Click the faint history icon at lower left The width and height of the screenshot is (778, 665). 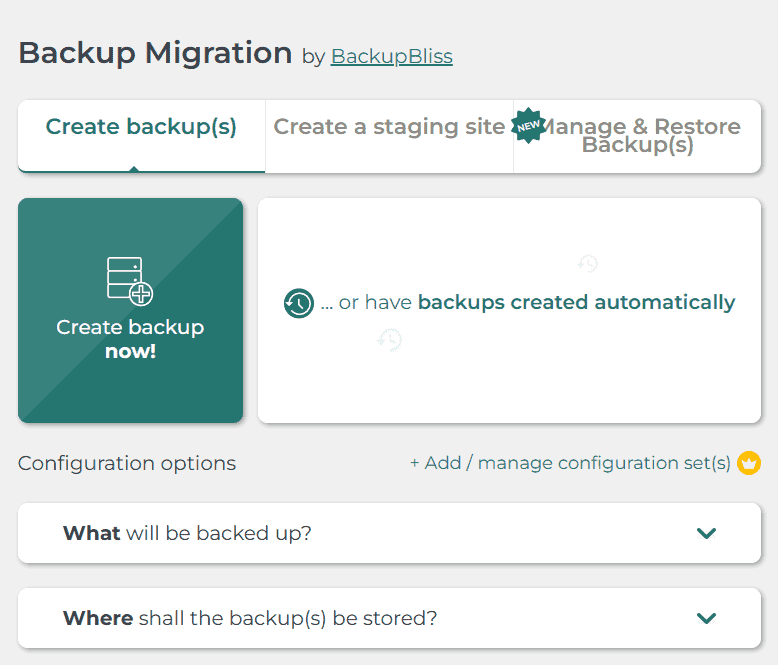[389, 340]
